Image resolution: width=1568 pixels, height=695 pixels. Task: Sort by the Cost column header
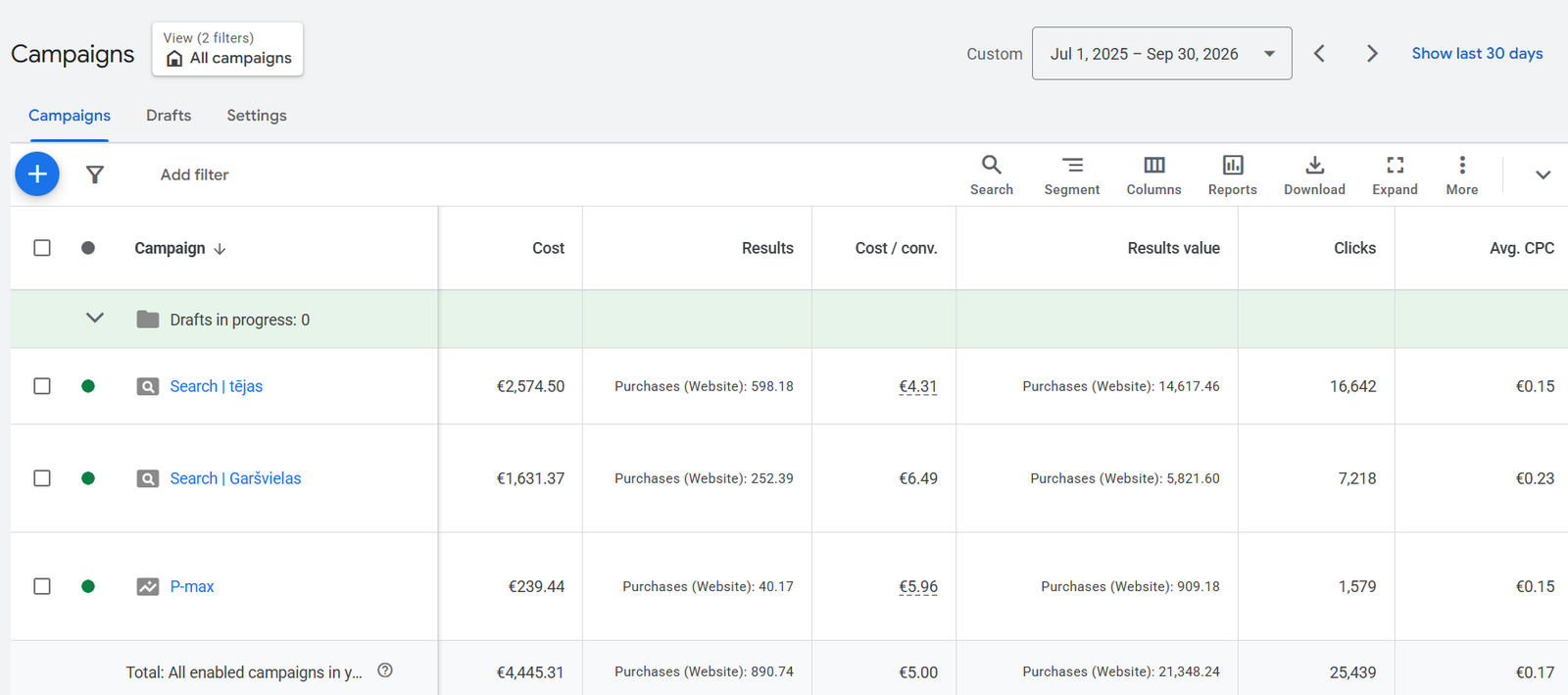pyautogui.click(x=549, y=248)
